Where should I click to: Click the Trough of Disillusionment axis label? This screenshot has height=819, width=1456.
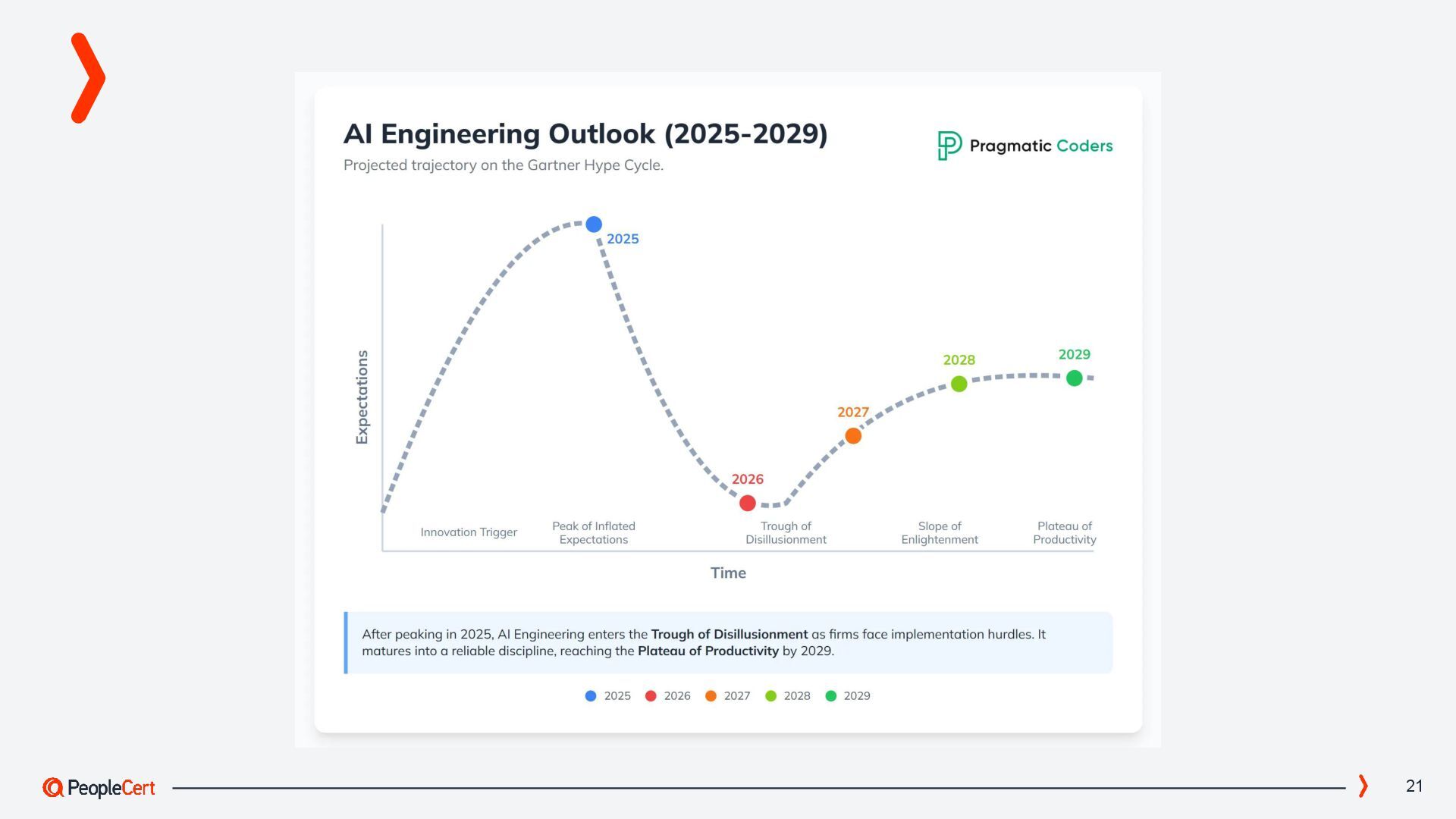786,532
